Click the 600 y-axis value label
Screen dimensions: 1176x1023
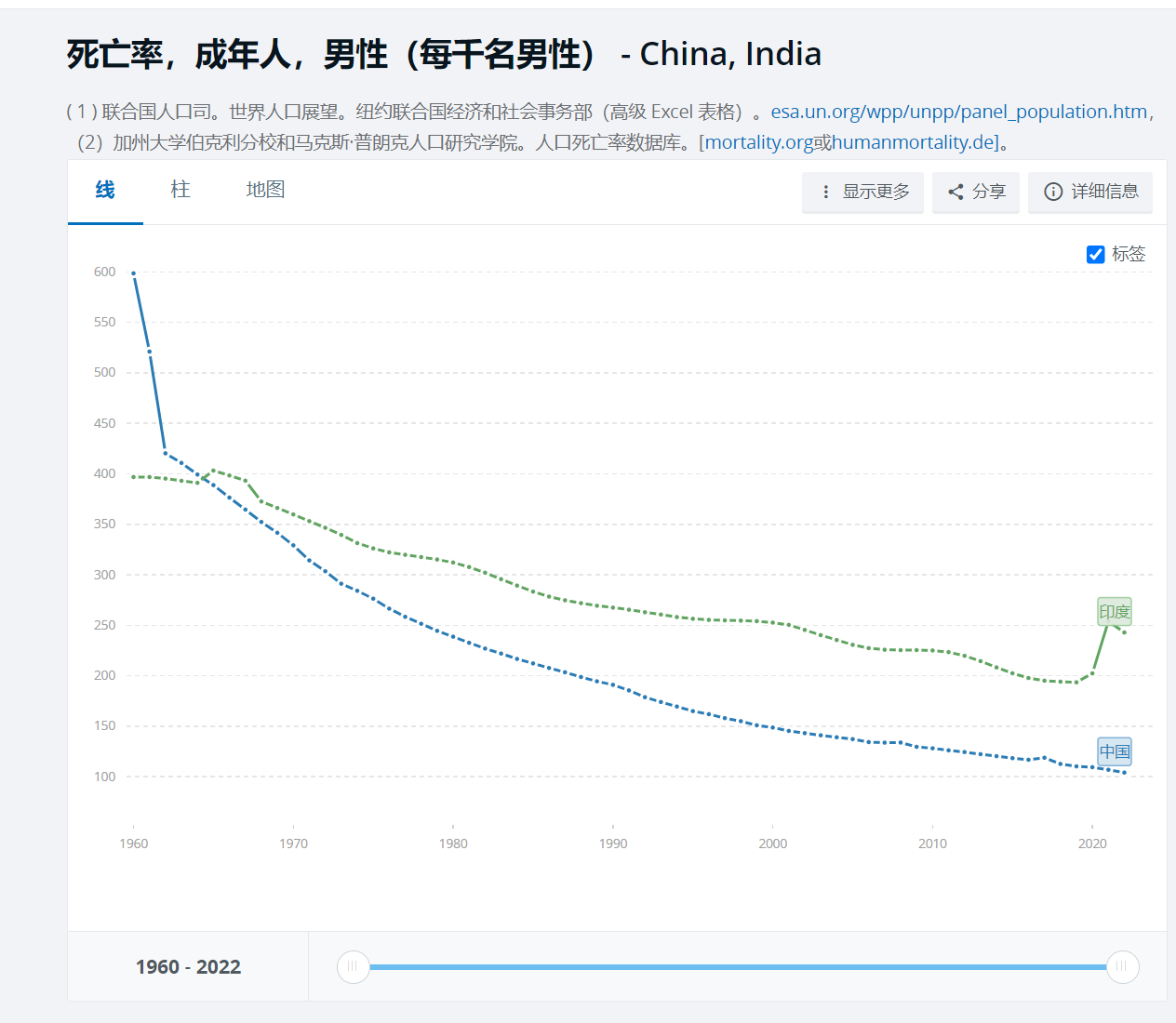click(105, 272)
